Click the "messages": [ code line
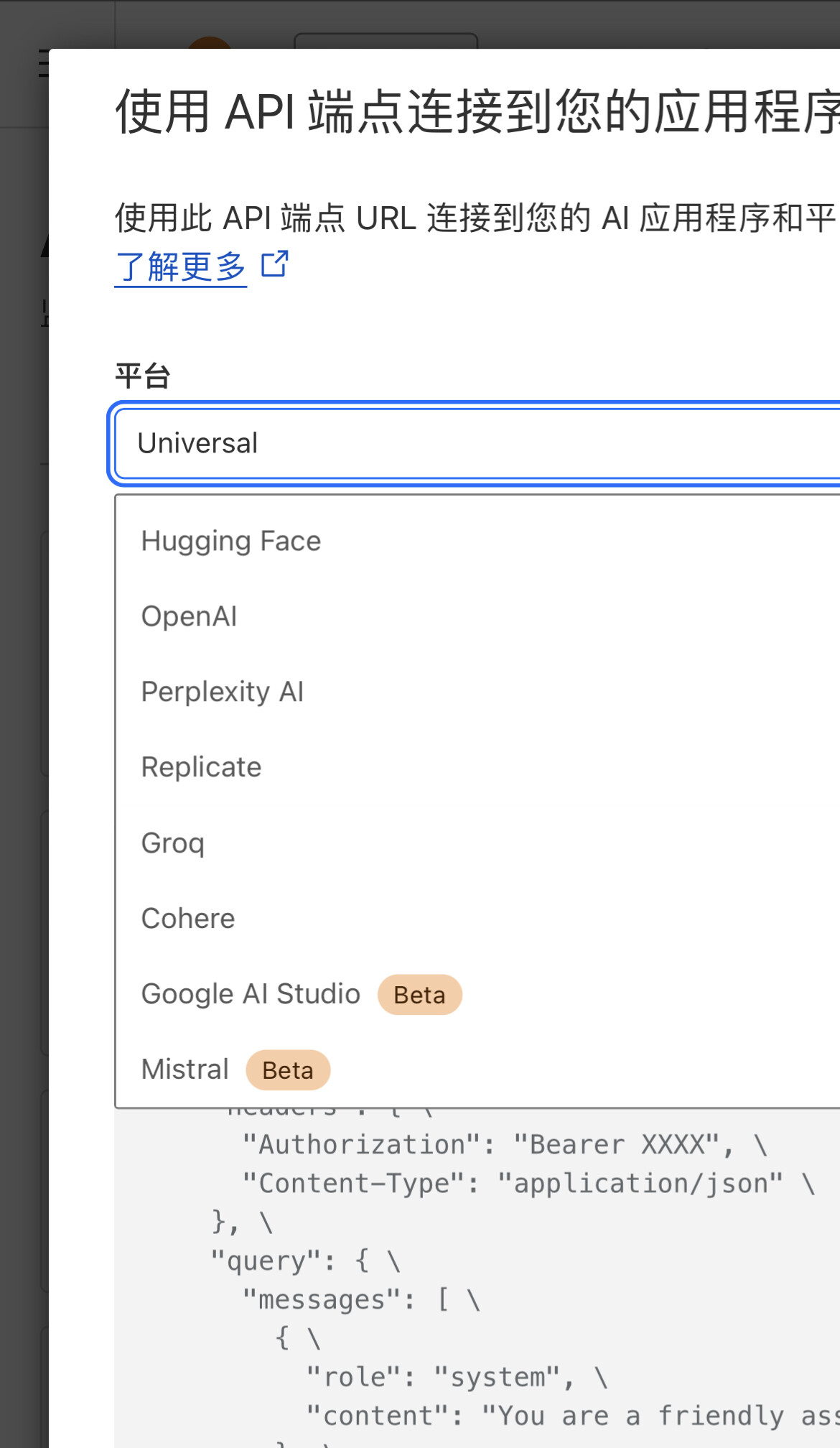 [361, 1300]
